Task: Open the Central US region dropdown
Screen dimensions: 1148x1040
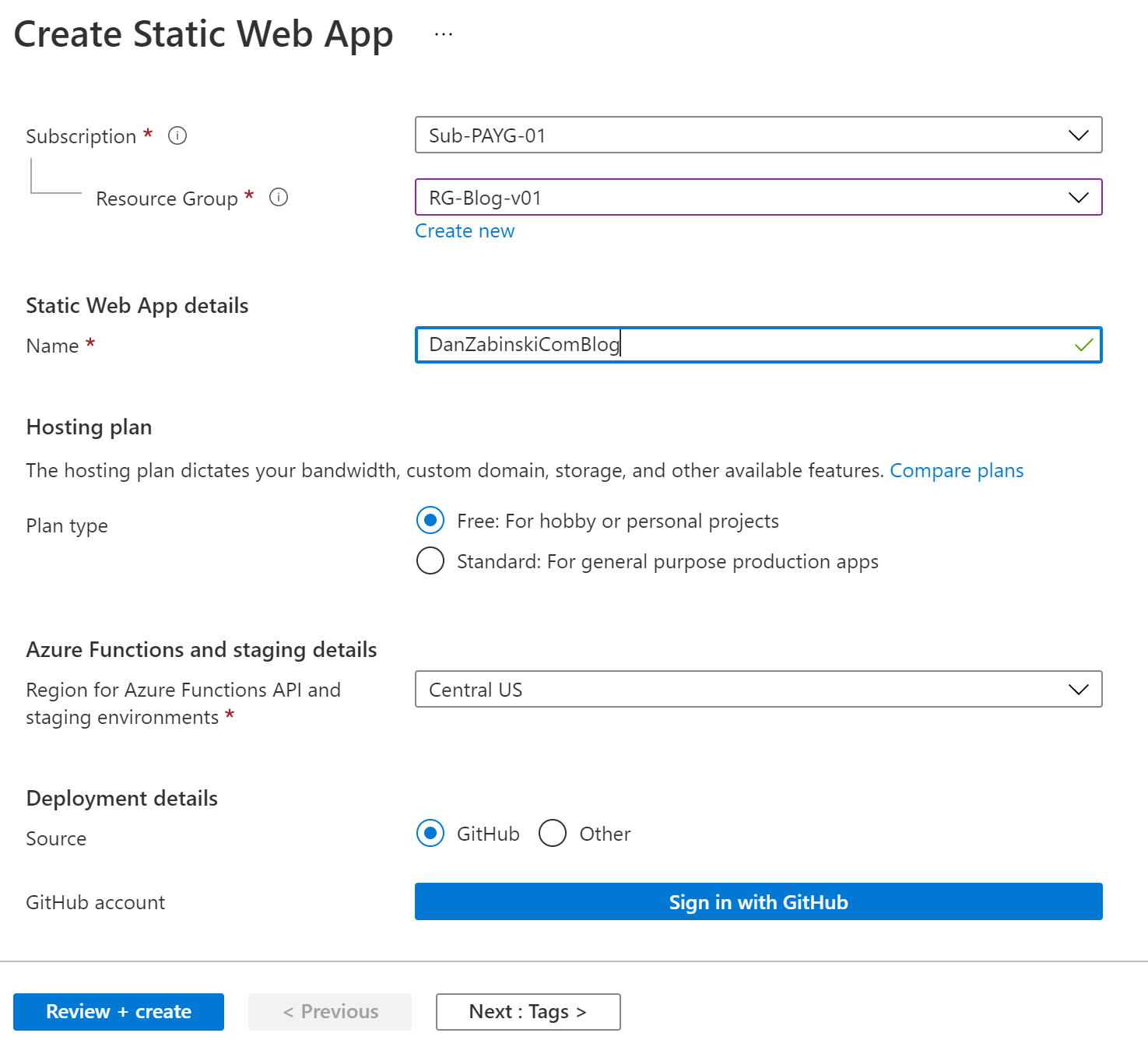Action: tap(759, 689)
